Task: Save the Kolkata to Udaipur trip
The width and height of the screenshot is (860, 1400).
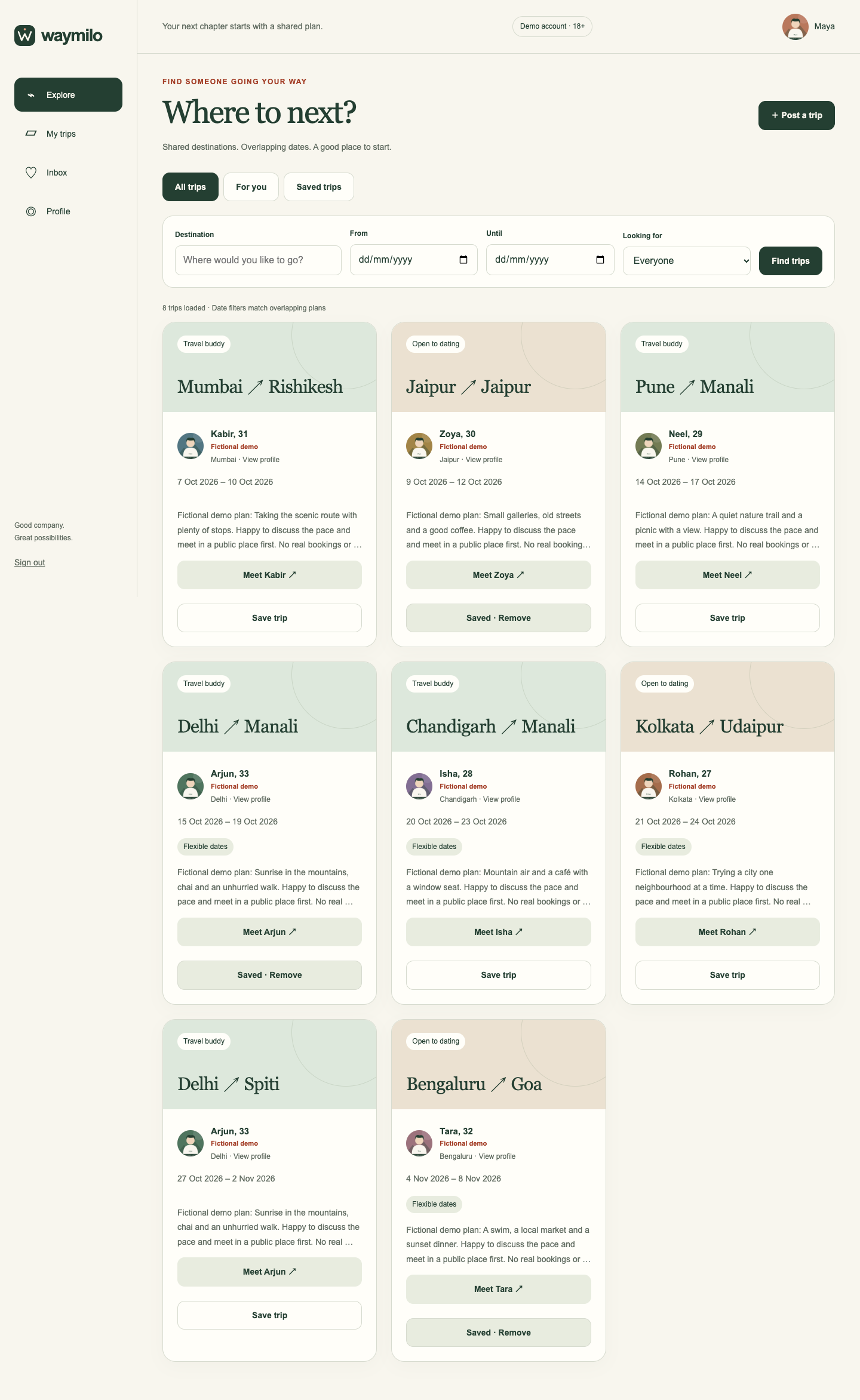Action: 727,975
